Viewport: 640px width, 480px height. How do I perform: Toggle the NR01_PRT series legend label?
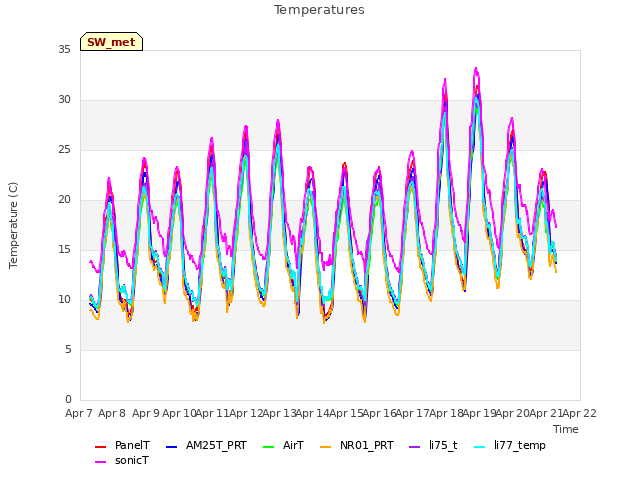pyautogui.click(x=367, y=445)
